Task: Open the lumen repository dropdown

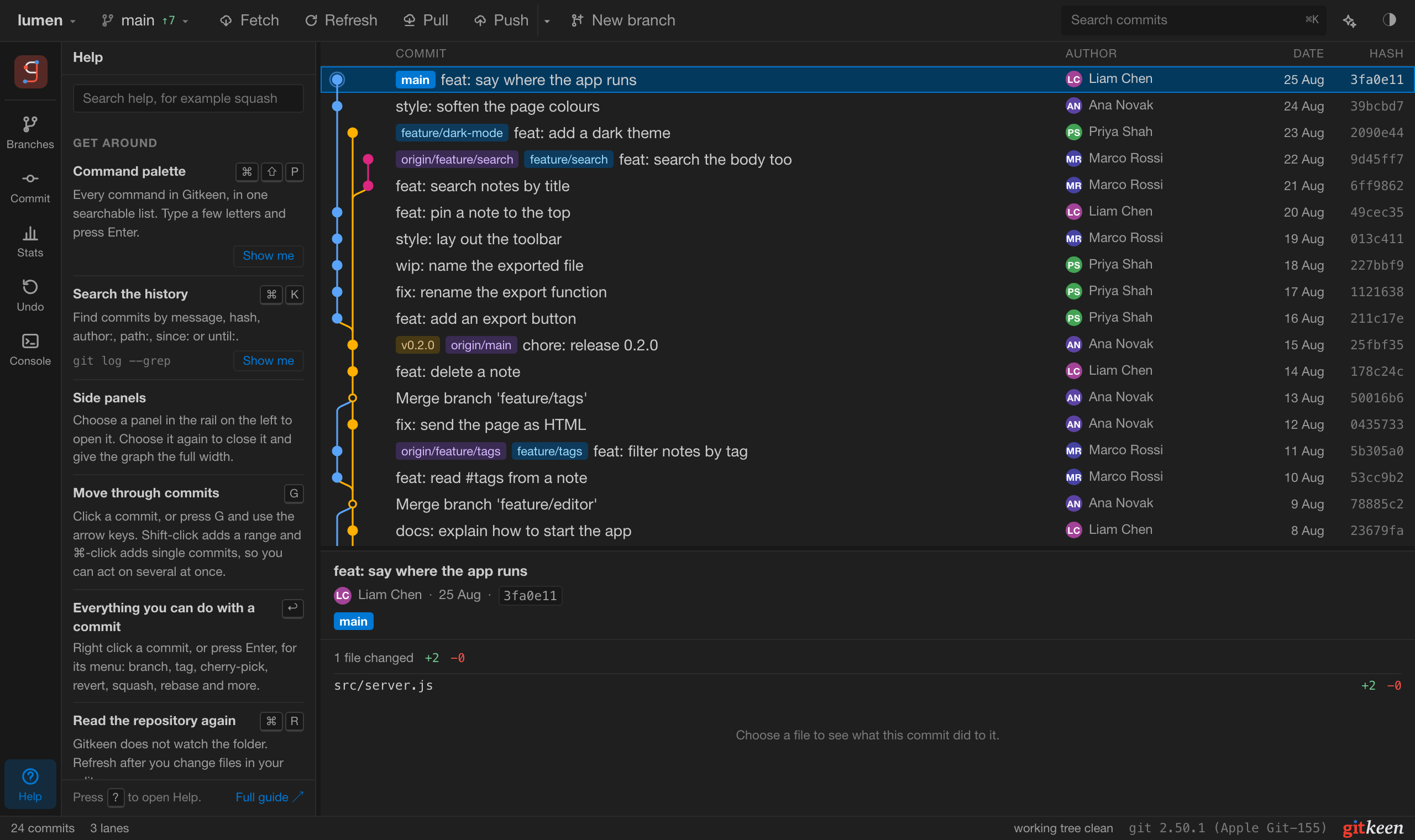Action: pos(47,20)
